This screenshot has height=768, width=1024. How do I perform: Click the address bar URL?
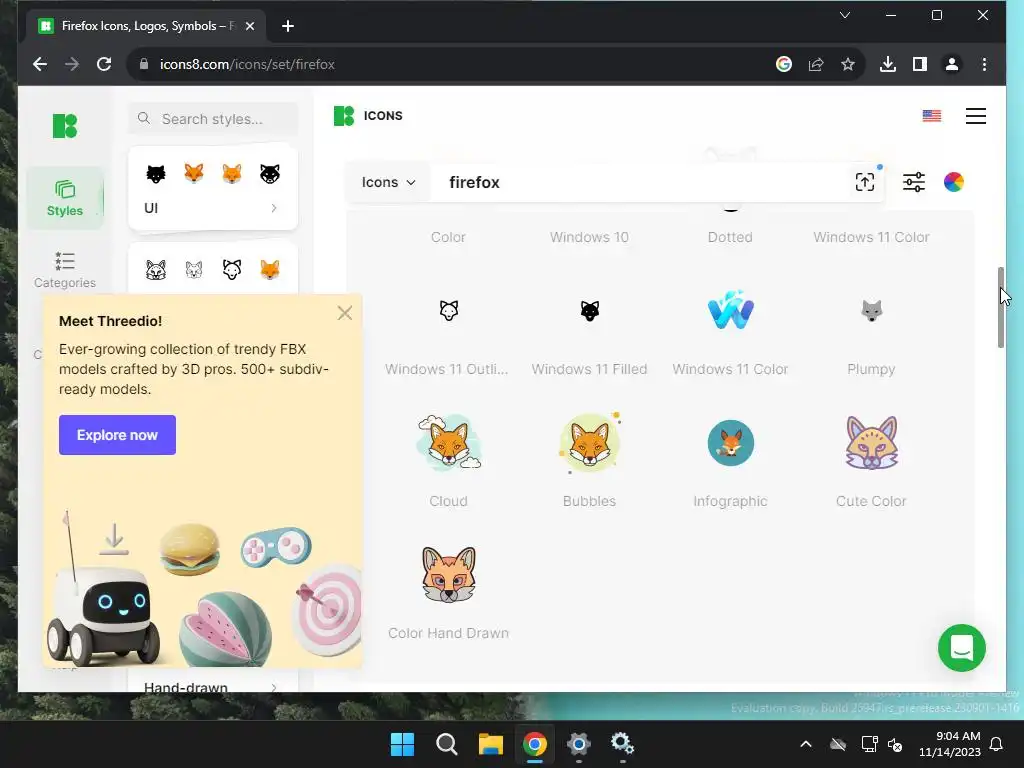[x=248, y=64]
